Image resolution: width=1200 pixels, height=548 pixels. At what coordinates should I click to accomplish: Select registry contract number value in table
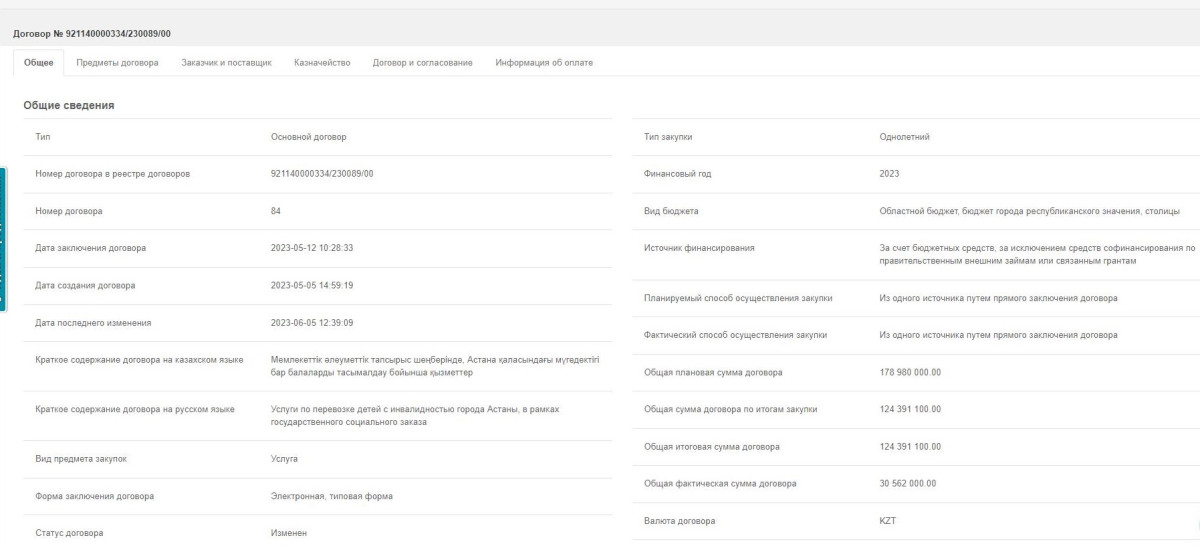pos(321,174)
